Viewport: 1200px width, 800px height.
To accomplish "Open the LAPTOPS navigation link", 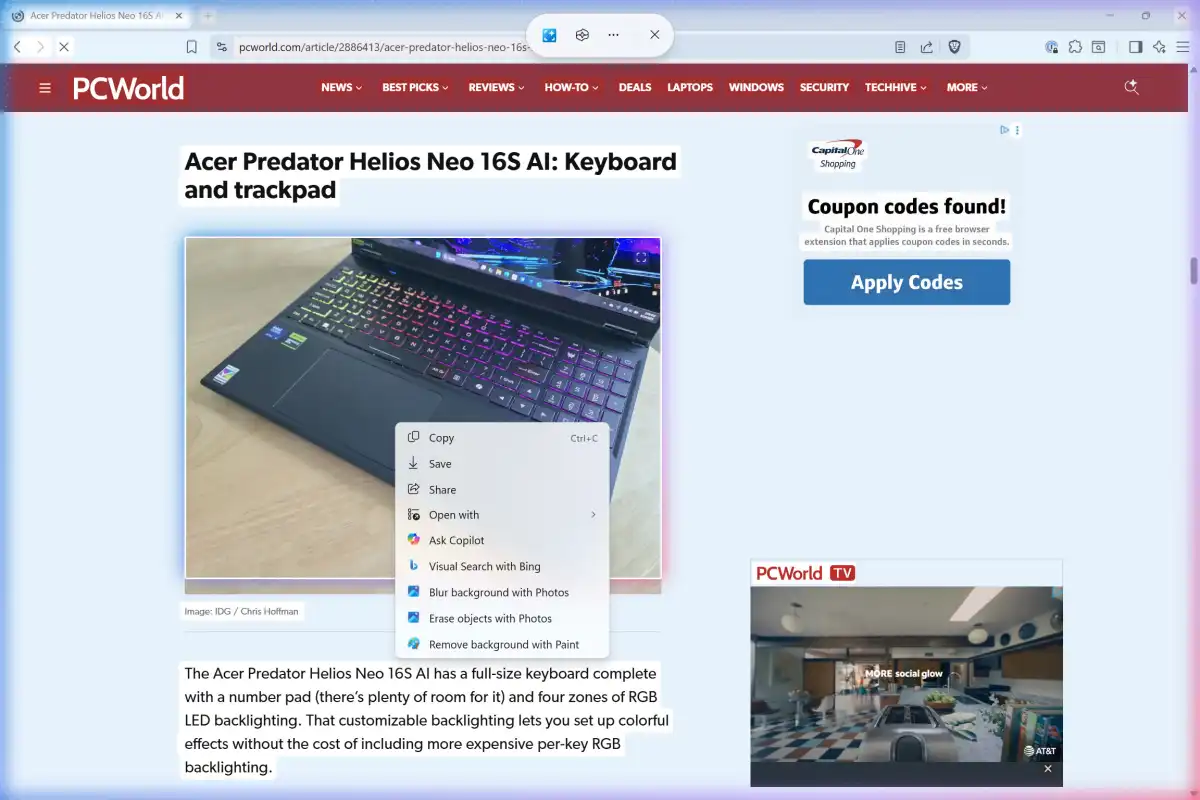I will pos(690,87).
